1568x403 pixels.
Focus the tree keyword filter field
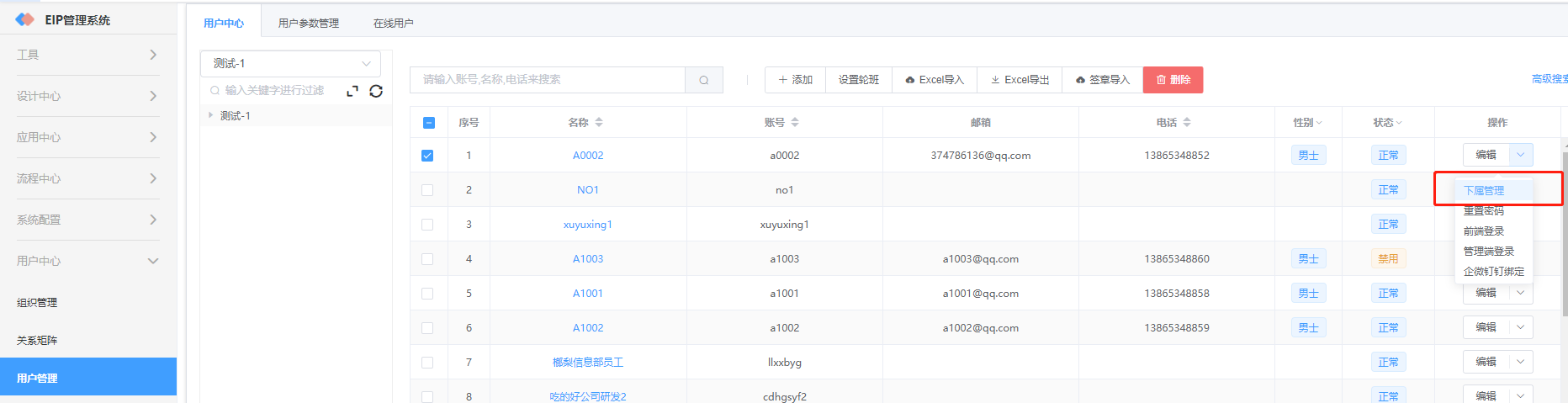(274, 91)
